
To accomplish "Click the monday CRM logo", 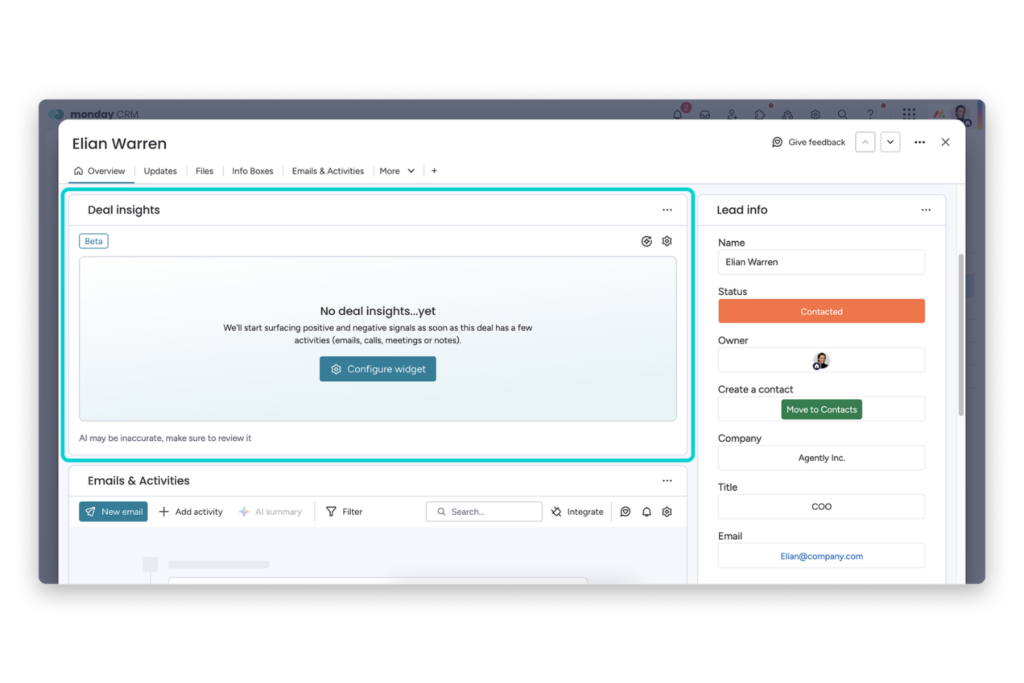I will point(94,114).
